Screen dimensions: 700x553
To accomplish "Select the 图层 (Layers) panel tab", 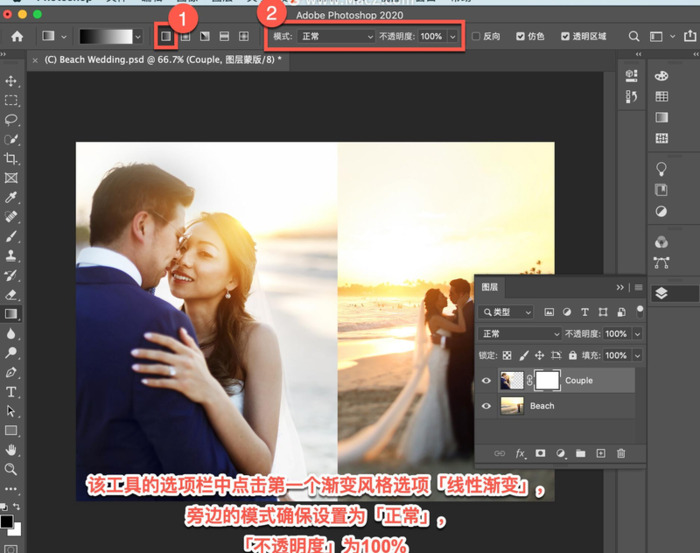I will click(489, 287).
